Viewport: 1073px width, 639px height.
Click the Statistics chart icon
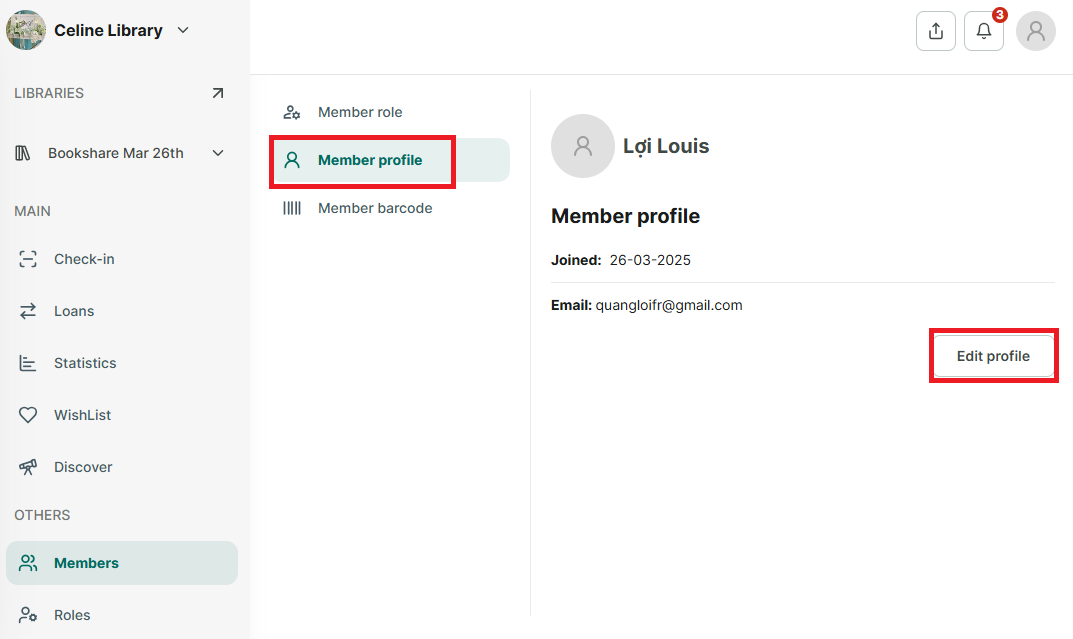click(x=28, y=363)
